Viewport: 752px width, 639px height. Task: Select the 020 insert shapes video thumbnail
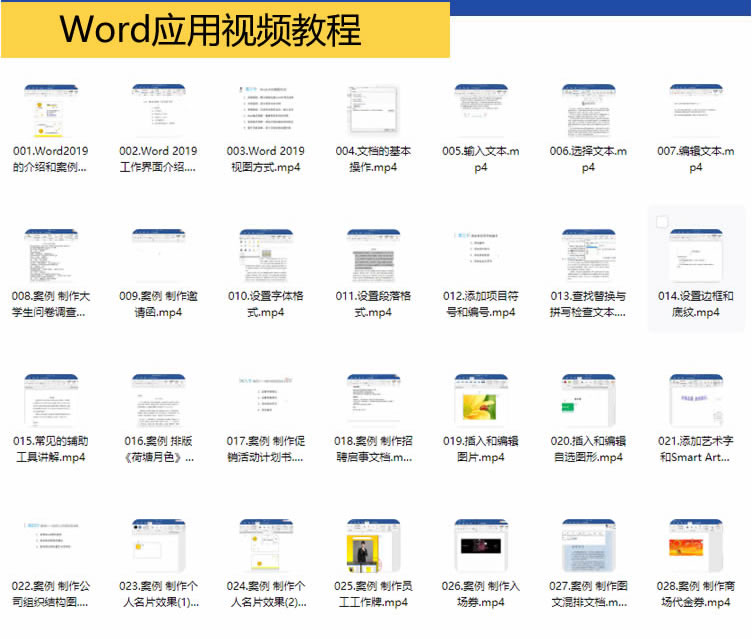[x=588, y=401]
